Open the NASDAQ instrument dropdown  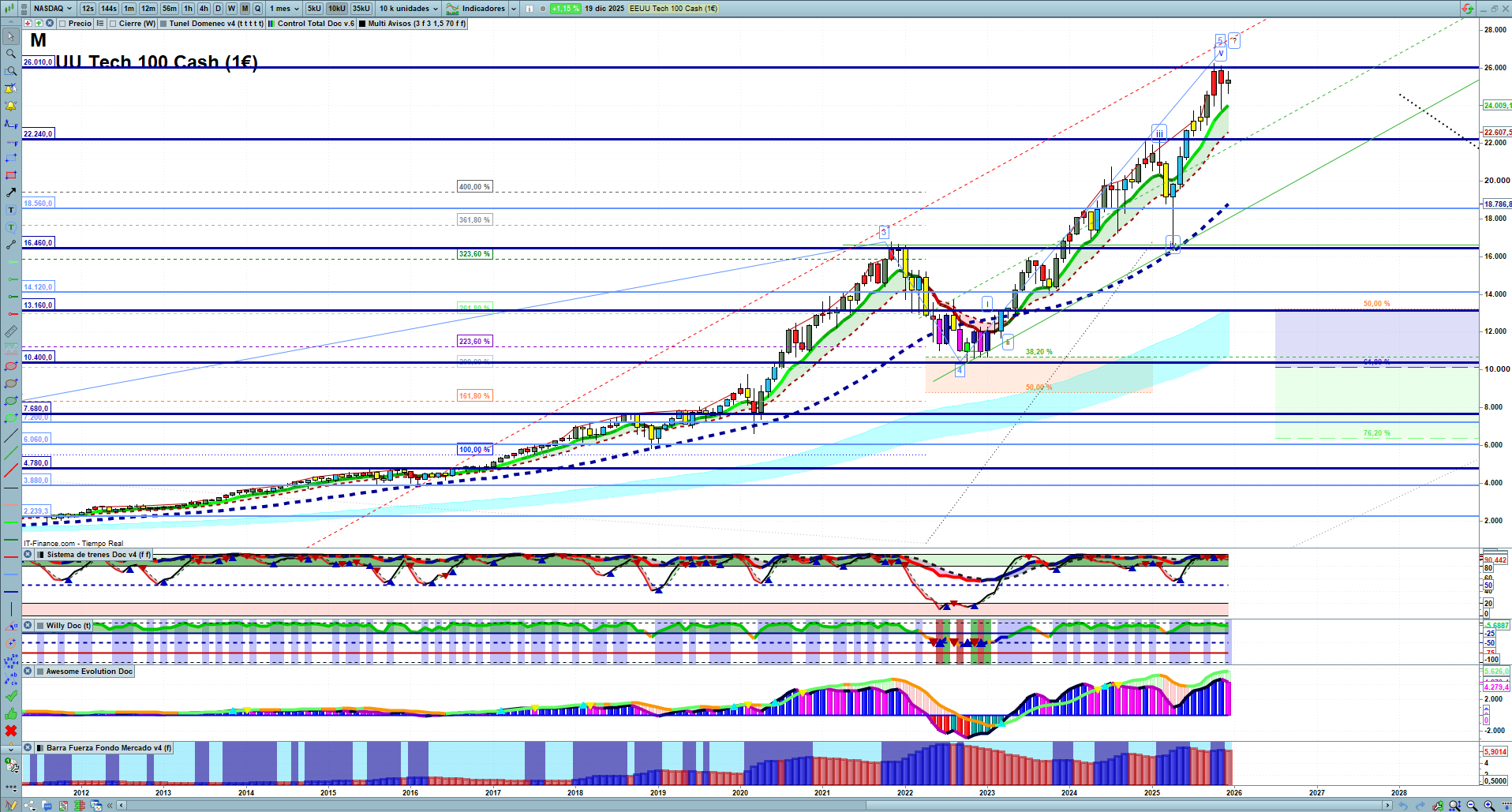(x=53, y=9)
